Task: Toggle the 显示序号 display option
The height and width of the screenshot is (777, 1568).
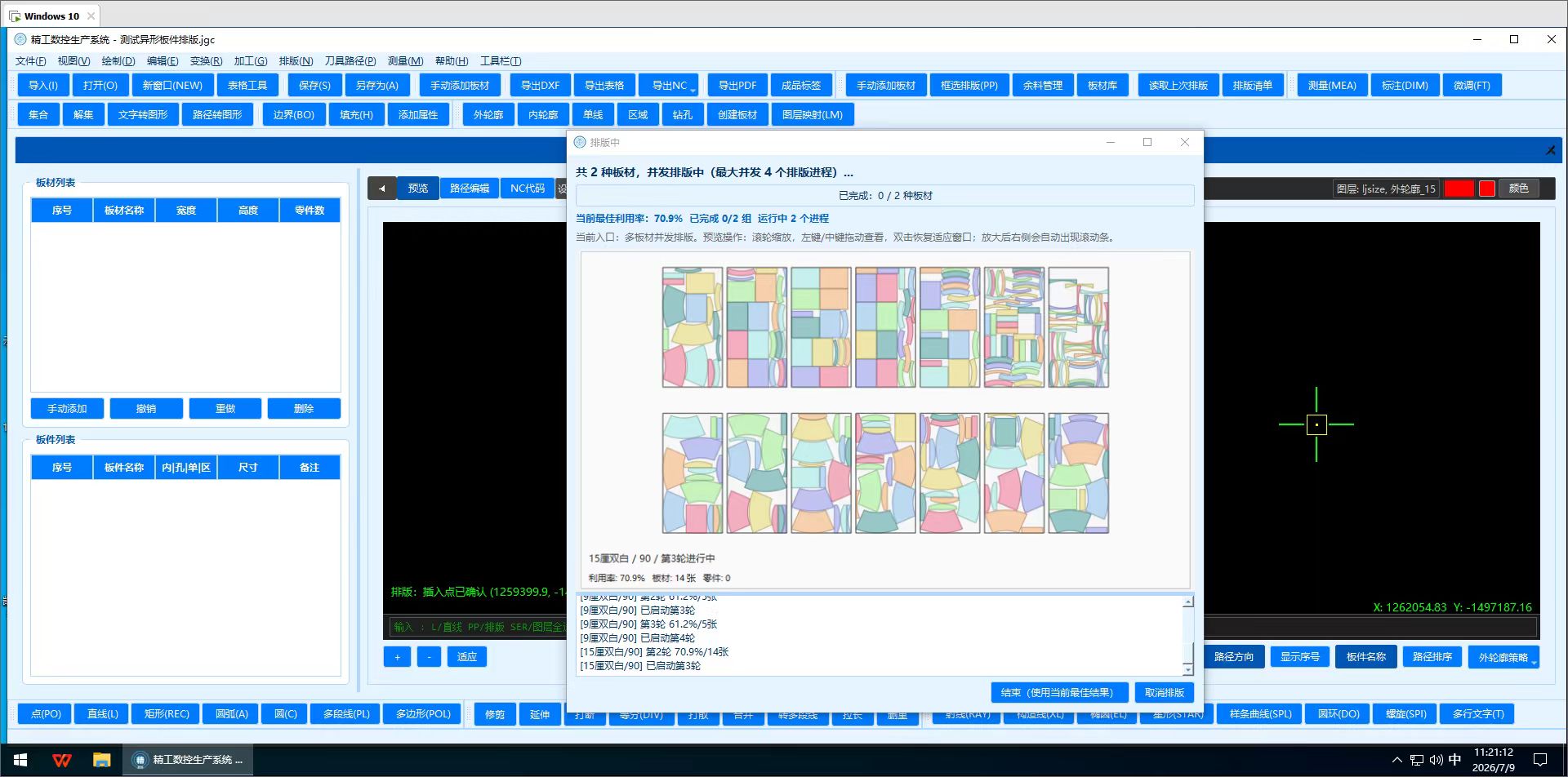Action: 1299,657
